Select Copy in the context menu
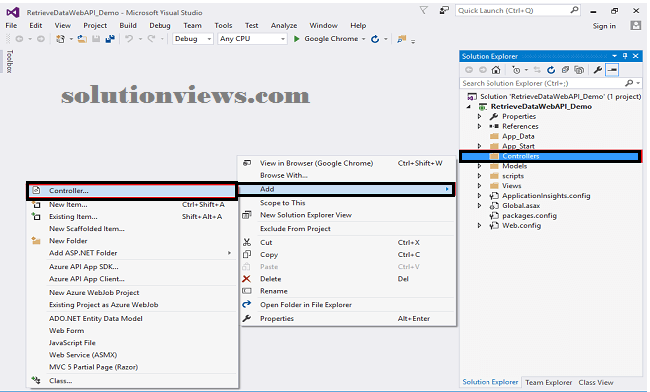The height and width of the screenshot is (392, 650). click(348, 254)
